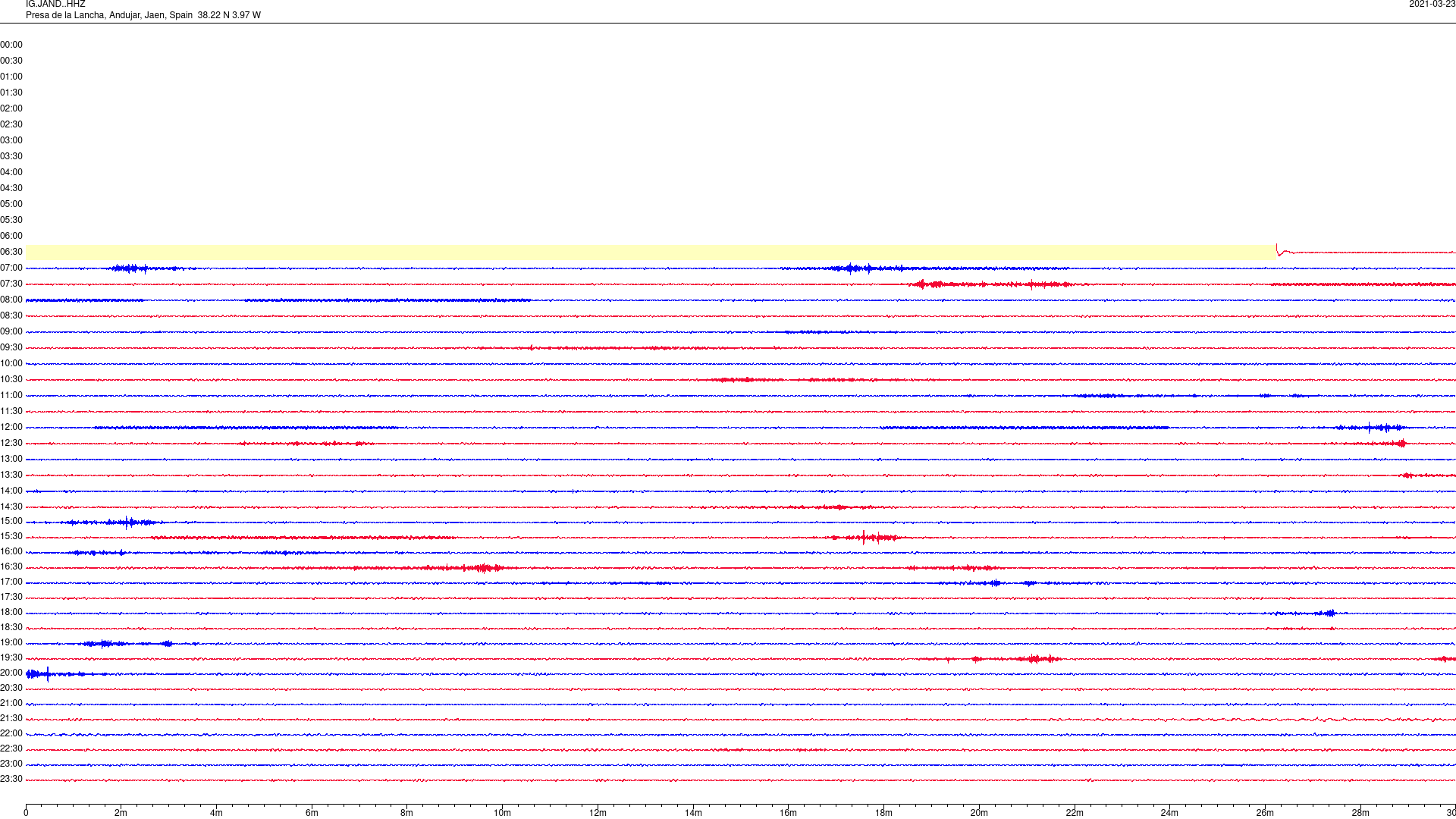Click the red event near 19m on 07:30 trace
The height and width of the screenshot is (819, 1456).
coord(929,284)
